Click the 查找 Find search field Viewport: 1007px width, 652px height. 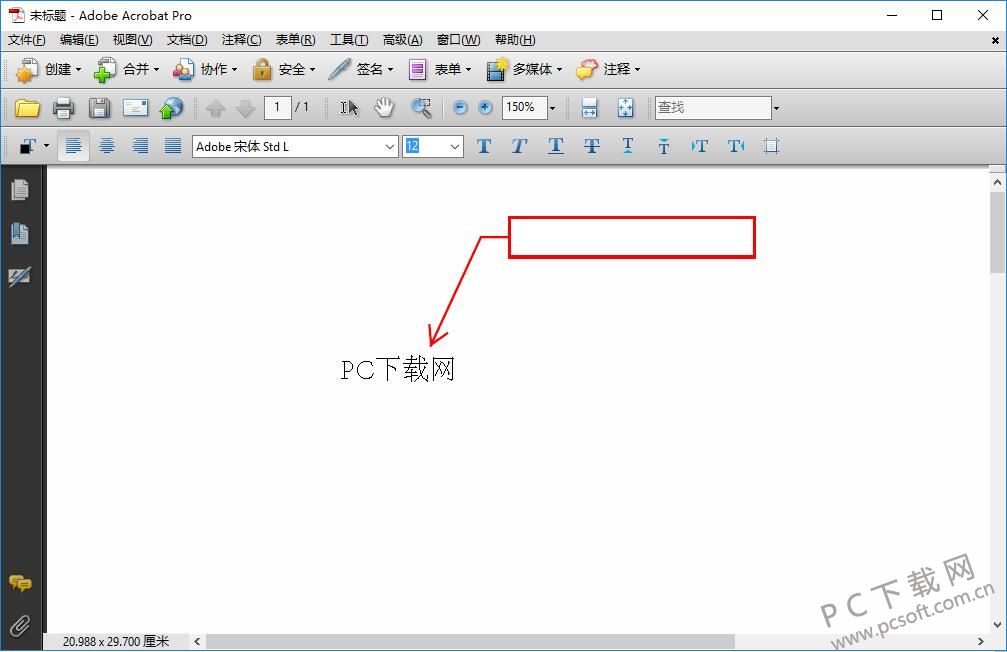713,107
